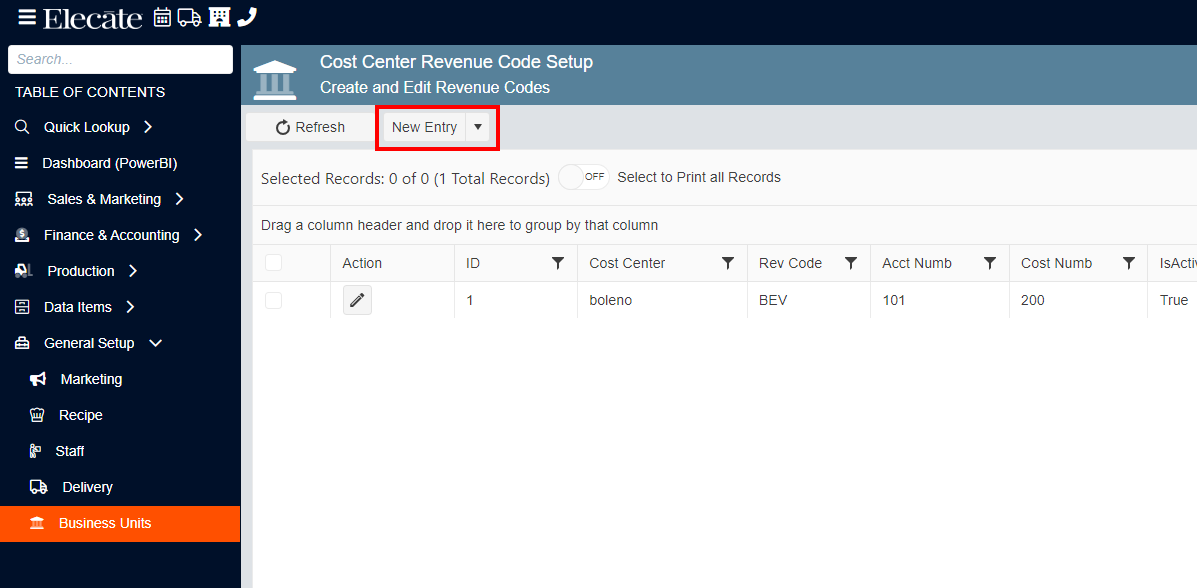This screenshot has height=588, width=1197.
Task: Open the hamburger menu next to Elecate
Action: [x=27, y=18]
